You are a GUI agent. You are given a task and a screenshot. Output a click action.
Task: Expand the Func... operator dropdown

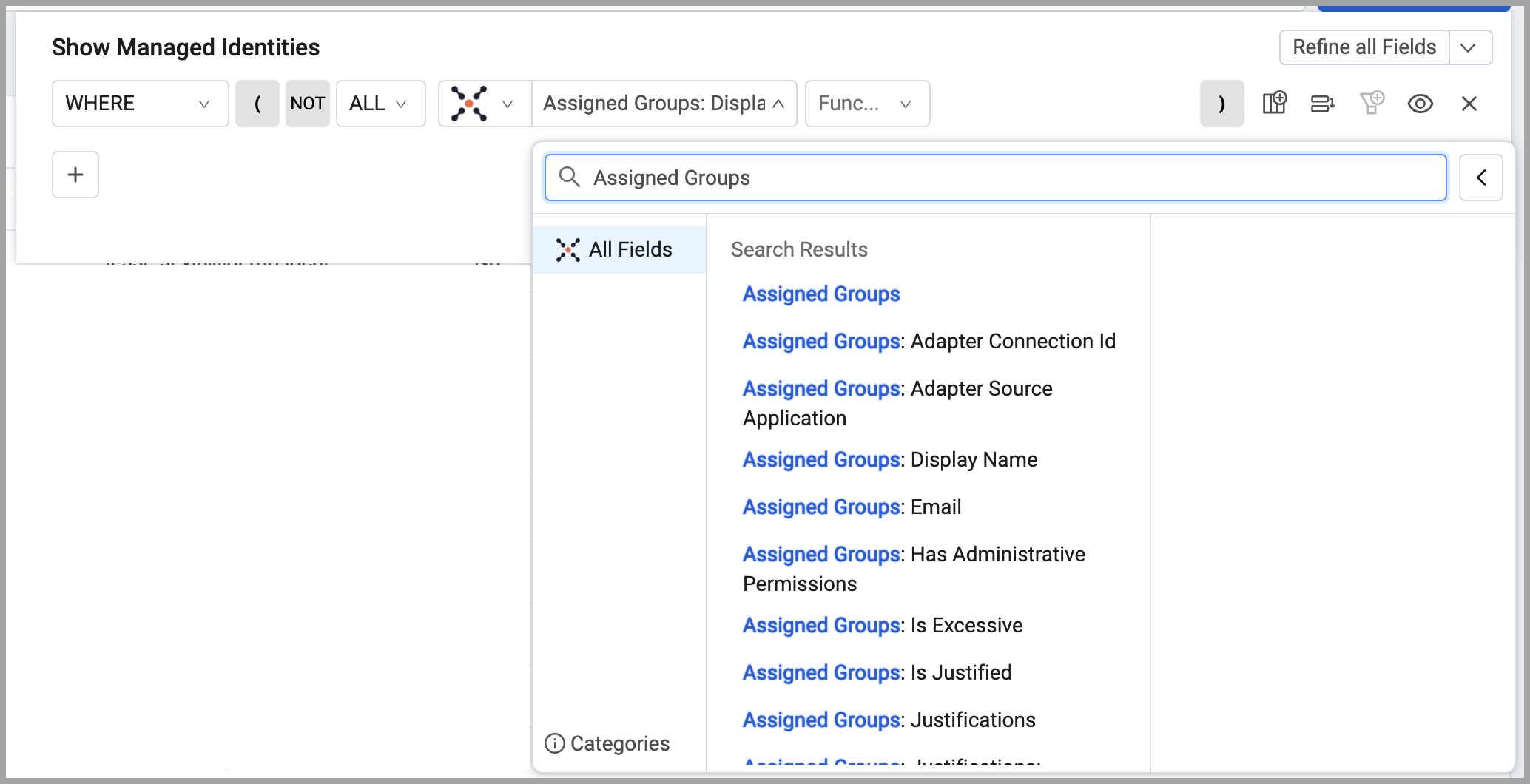click(868, 104)
